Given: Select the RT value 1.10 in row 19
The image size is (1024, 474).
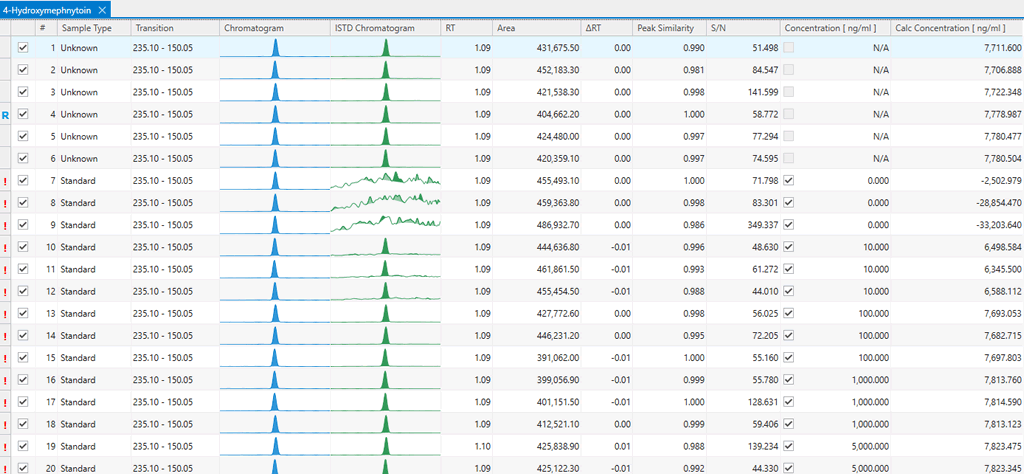Looking at the screenshot, I should (483, 447).
